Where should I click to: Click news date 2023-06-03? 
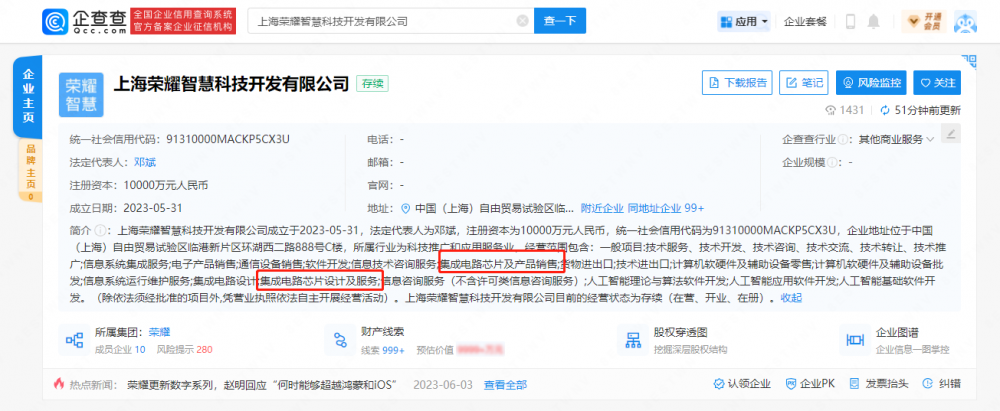click(x=441, y=384)
